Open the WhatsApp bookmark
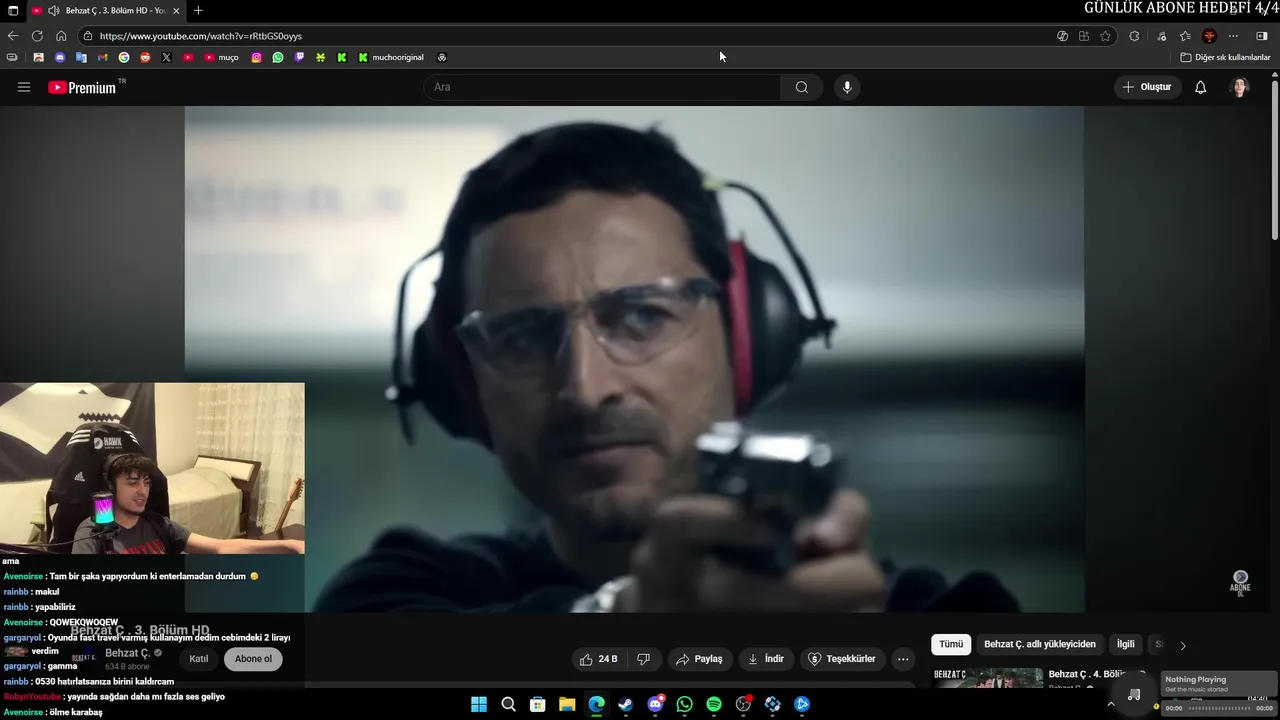The height and width of the screenshot is (720, 1280). pyautogui.click(x=277, y=57)
